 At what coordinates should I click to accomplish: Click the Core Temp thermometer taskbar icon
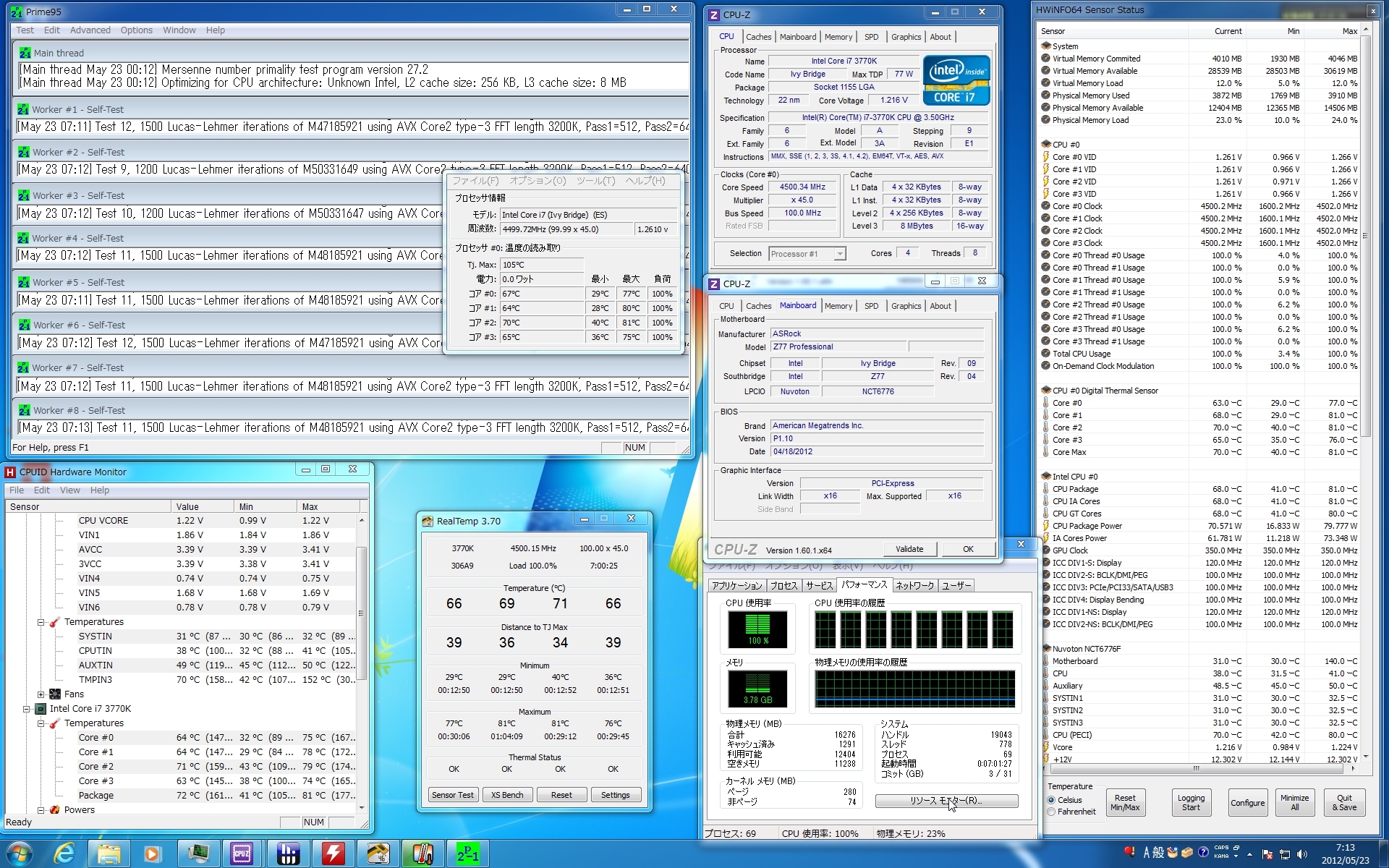422,854
